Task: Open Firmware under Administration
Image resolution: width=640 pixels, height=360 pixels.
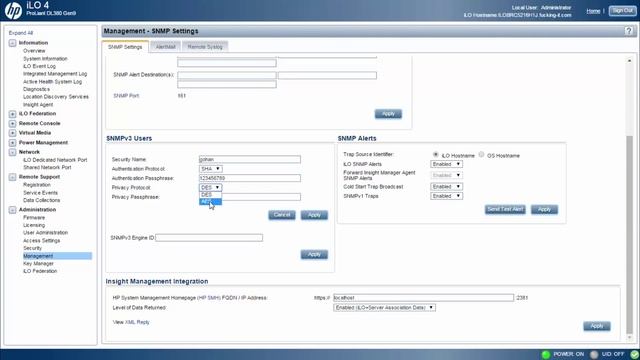Action: [34, 218]
